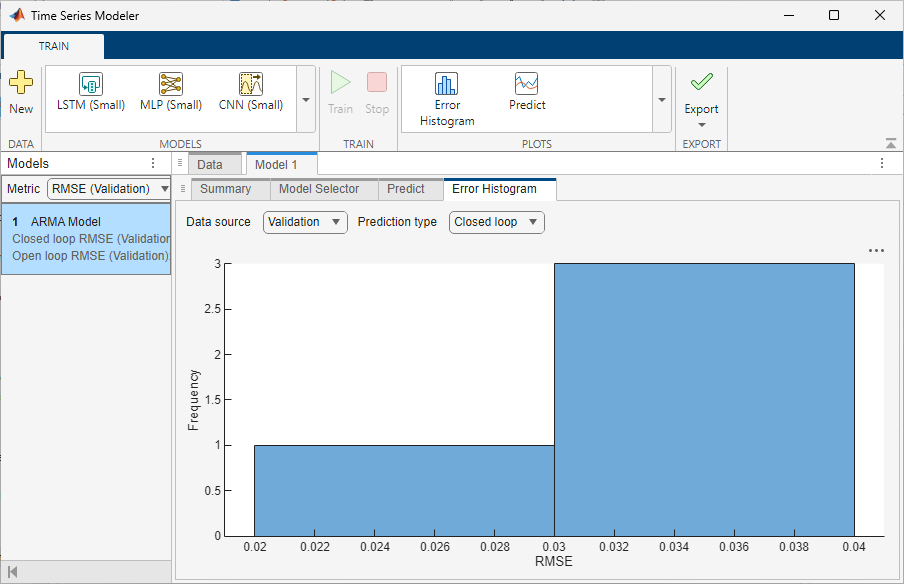Select the MLP (Small) model
The width and height of the screenshot is (904, 584).
coord(171,95)
